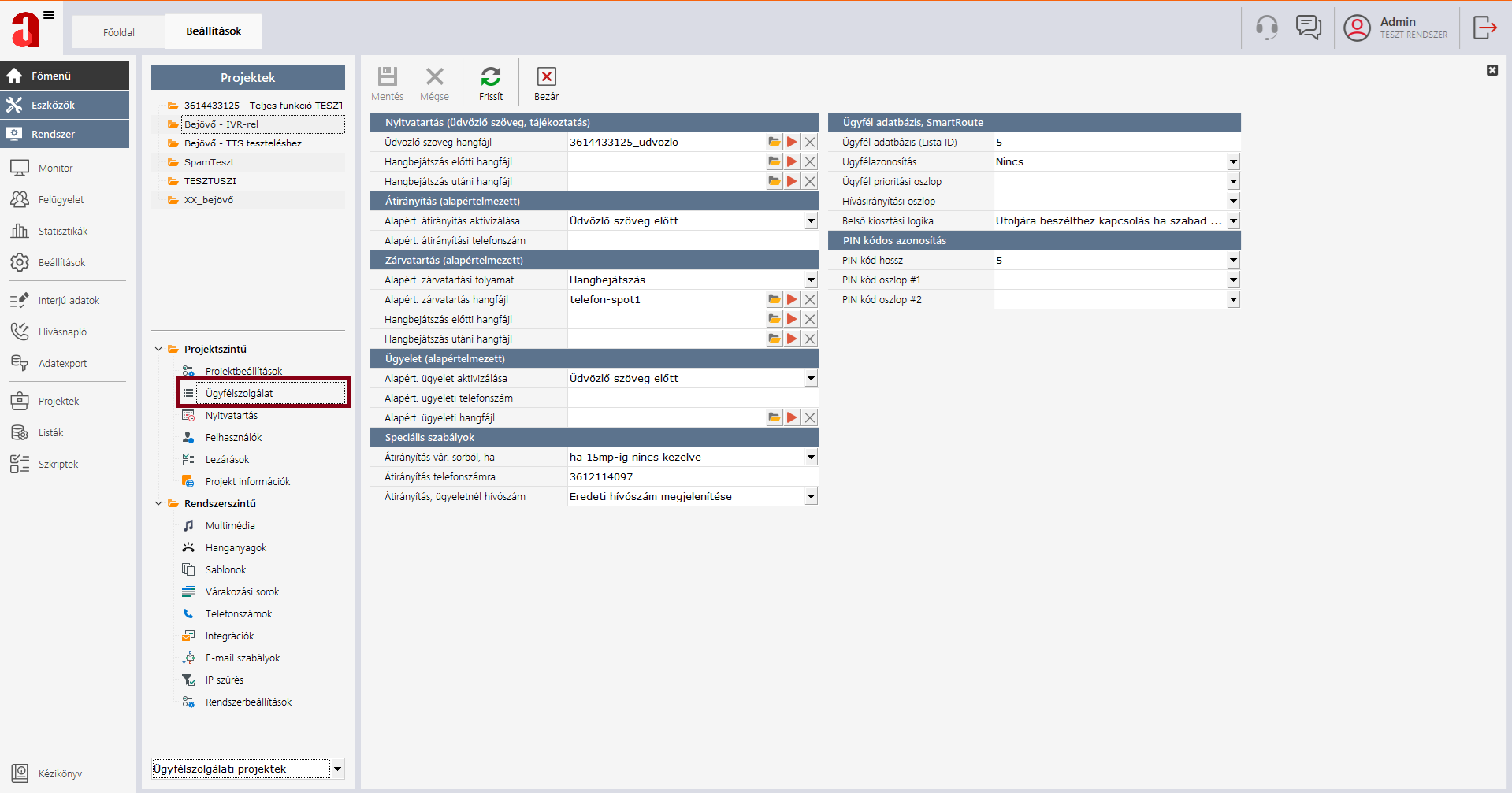Select the SpamTeszt project
The width and height of the screenshot is (1512, 793).
point(209,162)
